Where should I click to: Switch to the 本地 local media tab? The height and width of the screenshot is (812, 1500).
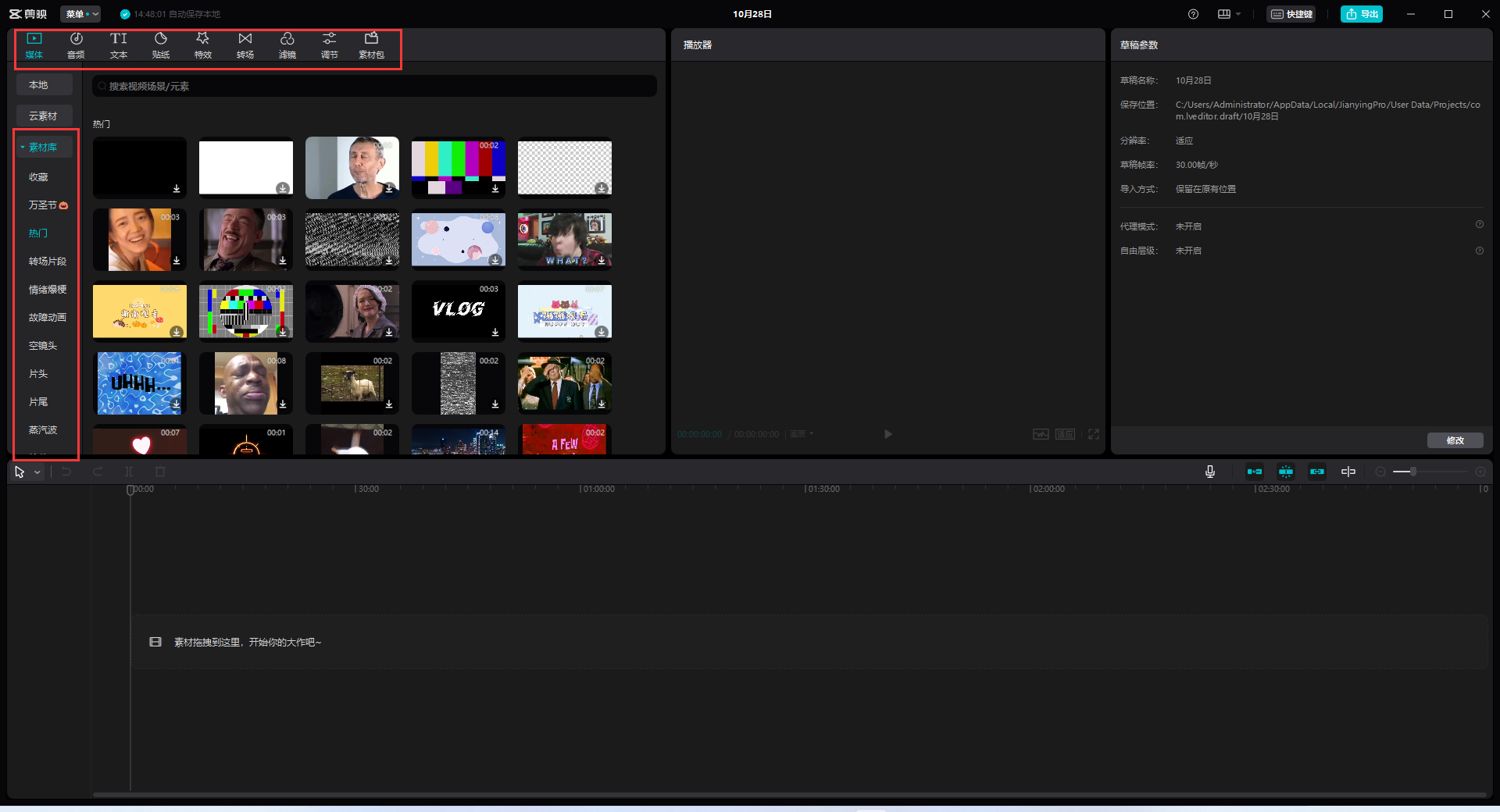click(x=38, y=85)
